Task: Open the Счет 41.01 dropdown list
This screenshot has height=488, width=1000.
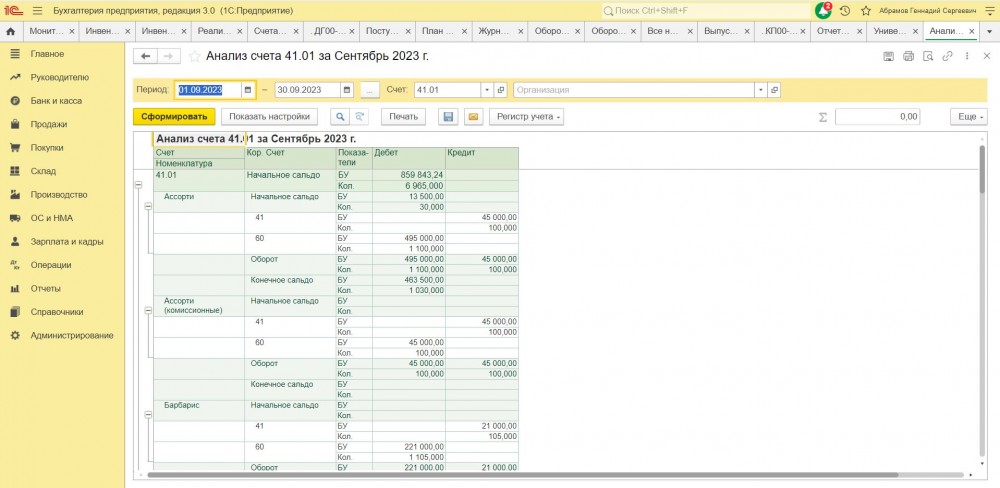Action: click(x=485, y=90)
